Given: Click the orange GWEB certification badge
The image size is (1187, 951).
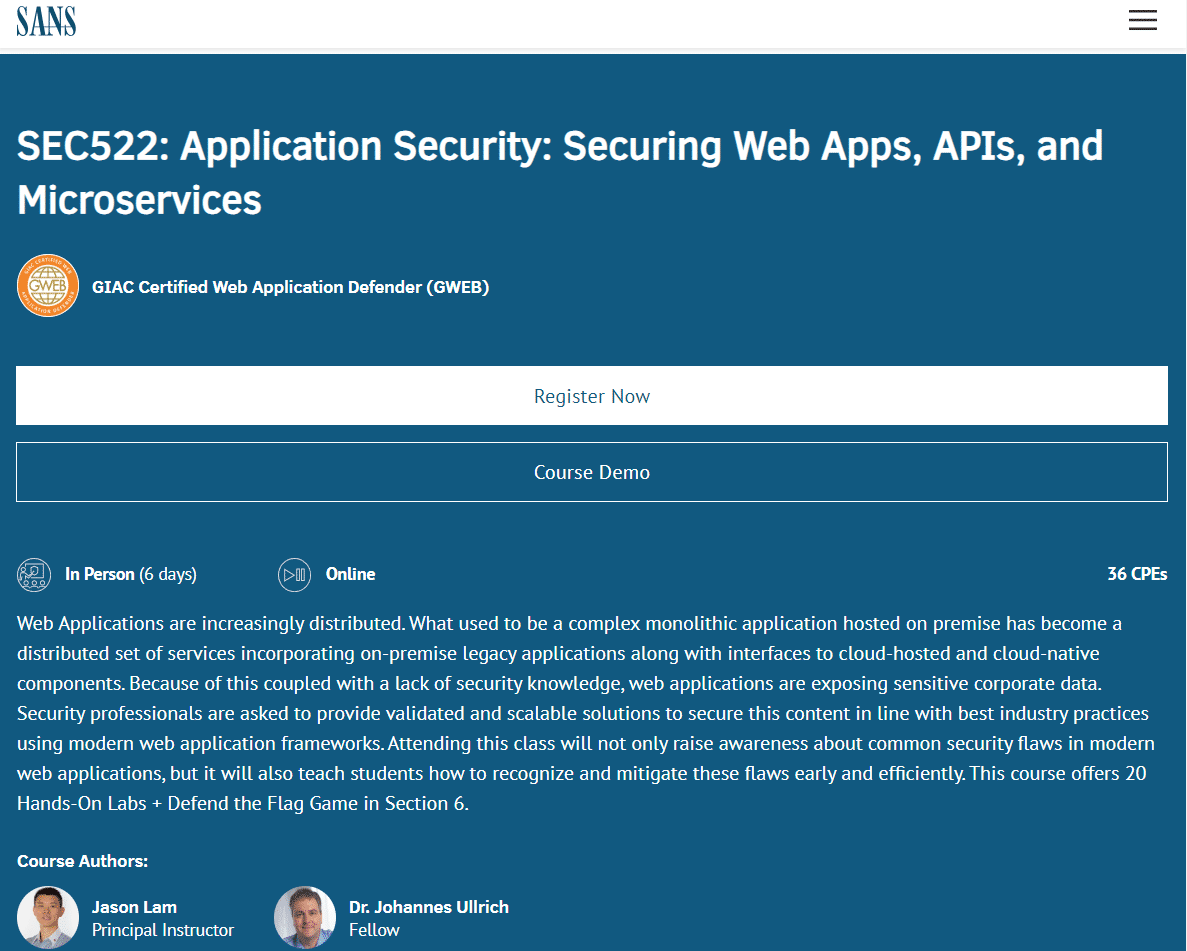Looking at the screenshot, I should (x=48, y=286).
